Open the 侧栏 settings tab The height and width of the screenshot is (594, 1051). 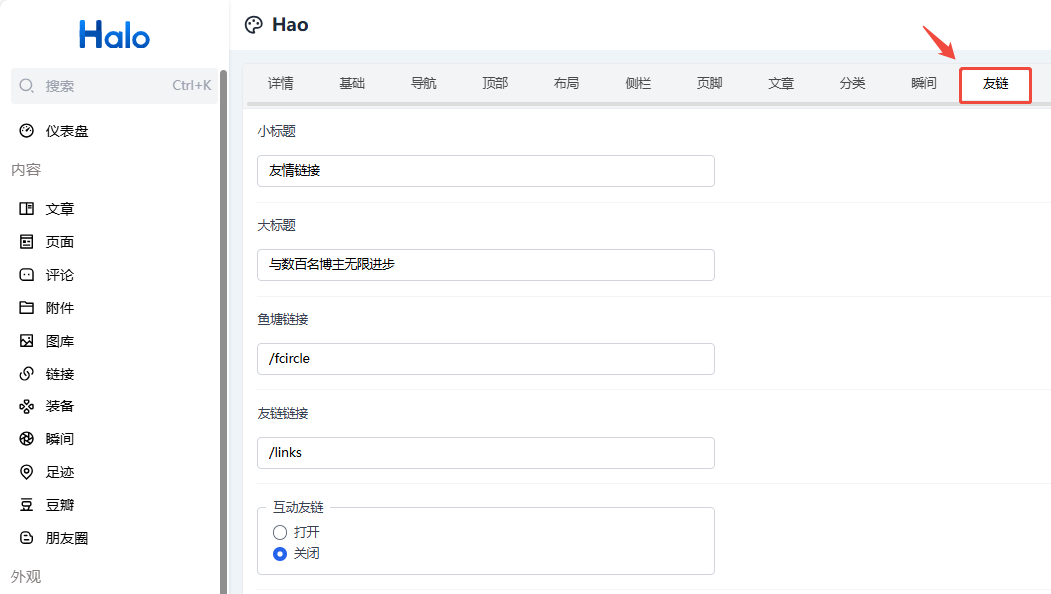click(x=638, y=84)
